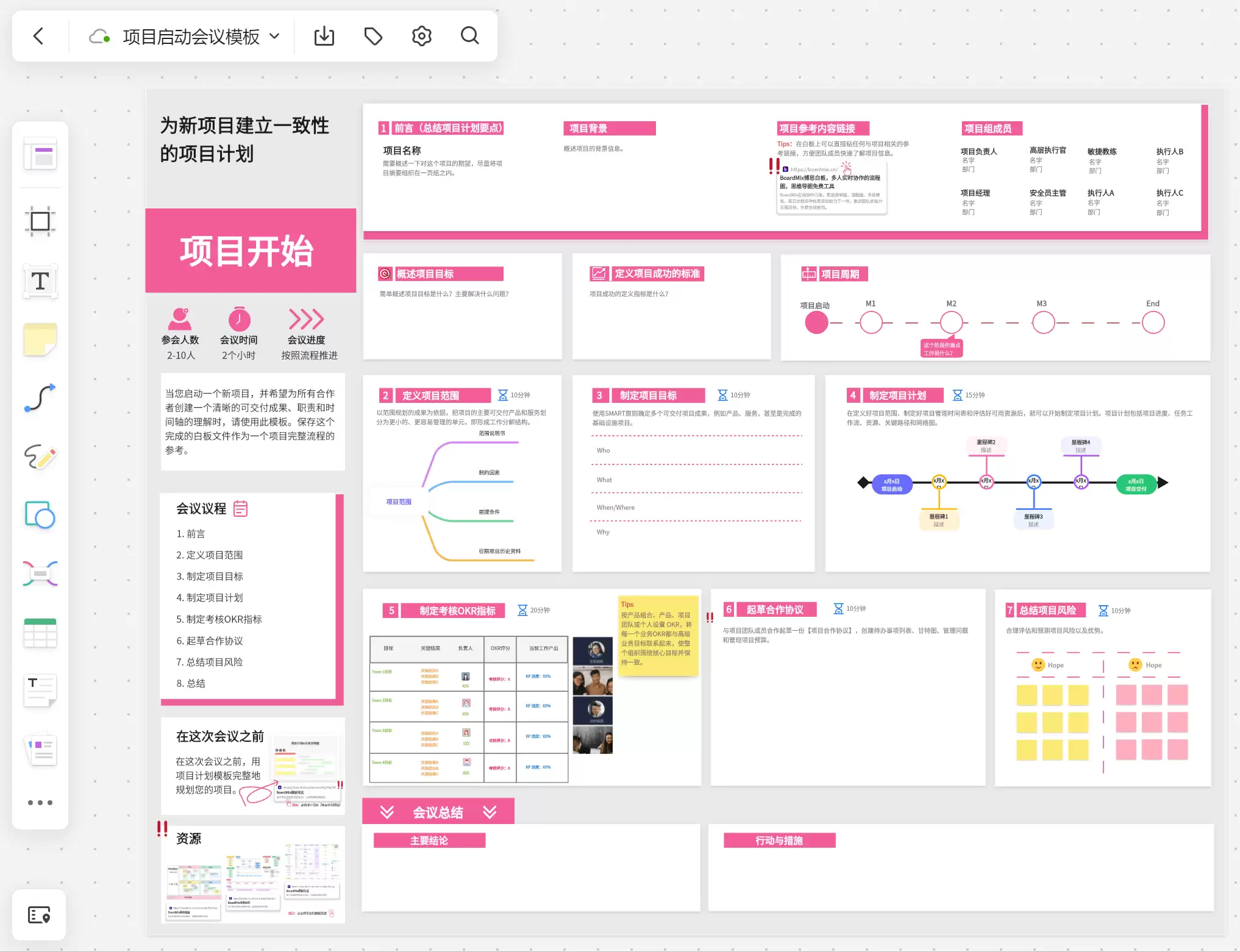The image size is (1240, 952).
Task: Open the search magnifier icon
Action: (469, 36)
